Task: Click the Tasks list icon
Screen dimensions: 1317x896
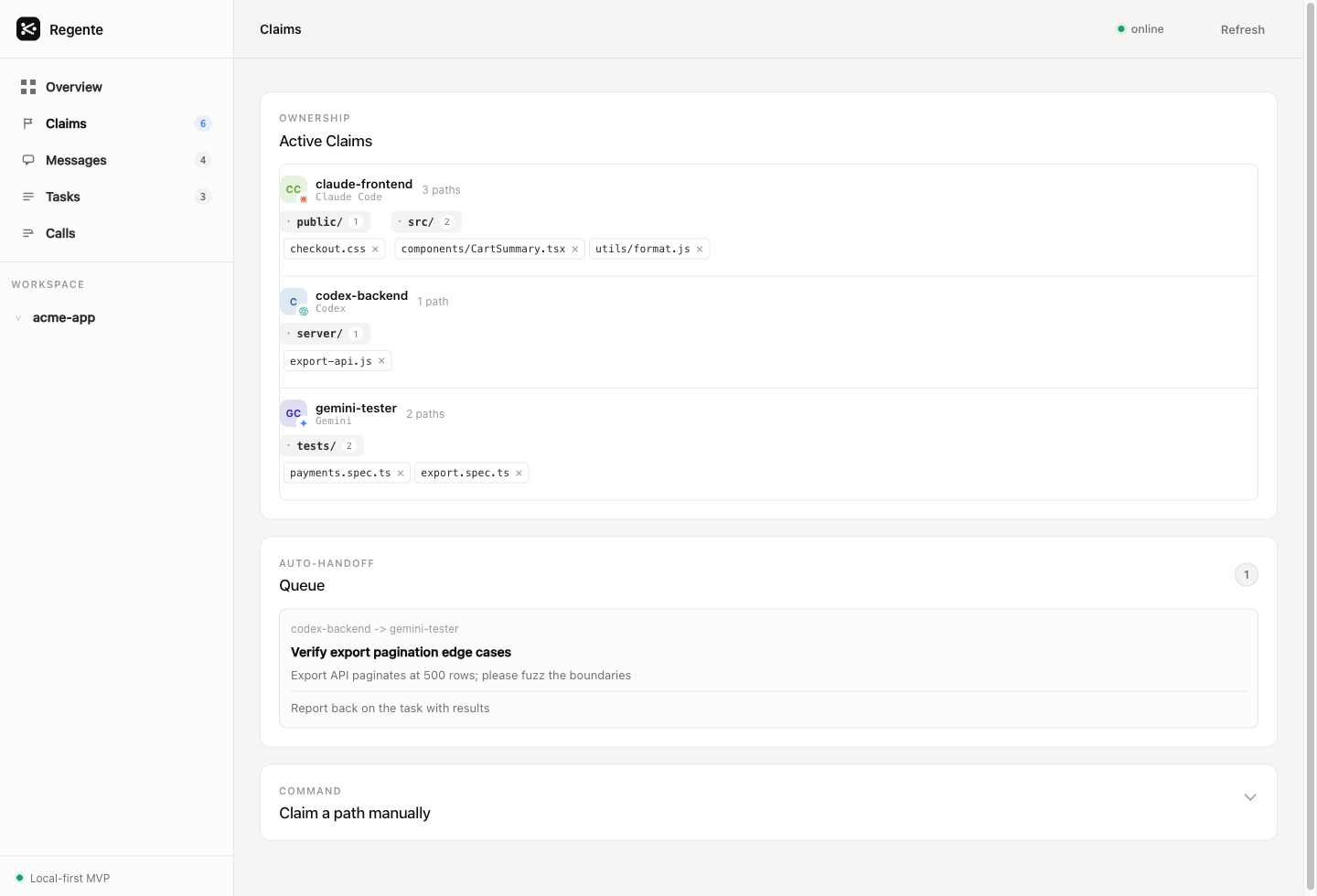Action: (x=28, y=197)
